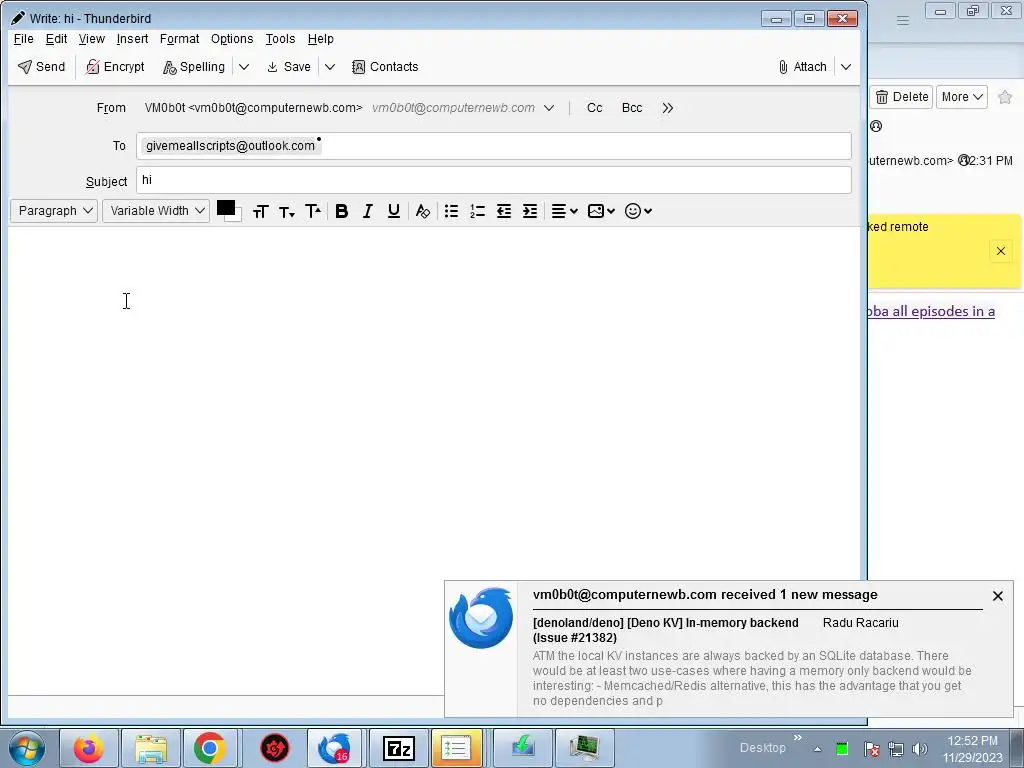Switch to Thunderbird taskbar icon
This screenshot has width=1024, height=768.
[x=334, y=748]
